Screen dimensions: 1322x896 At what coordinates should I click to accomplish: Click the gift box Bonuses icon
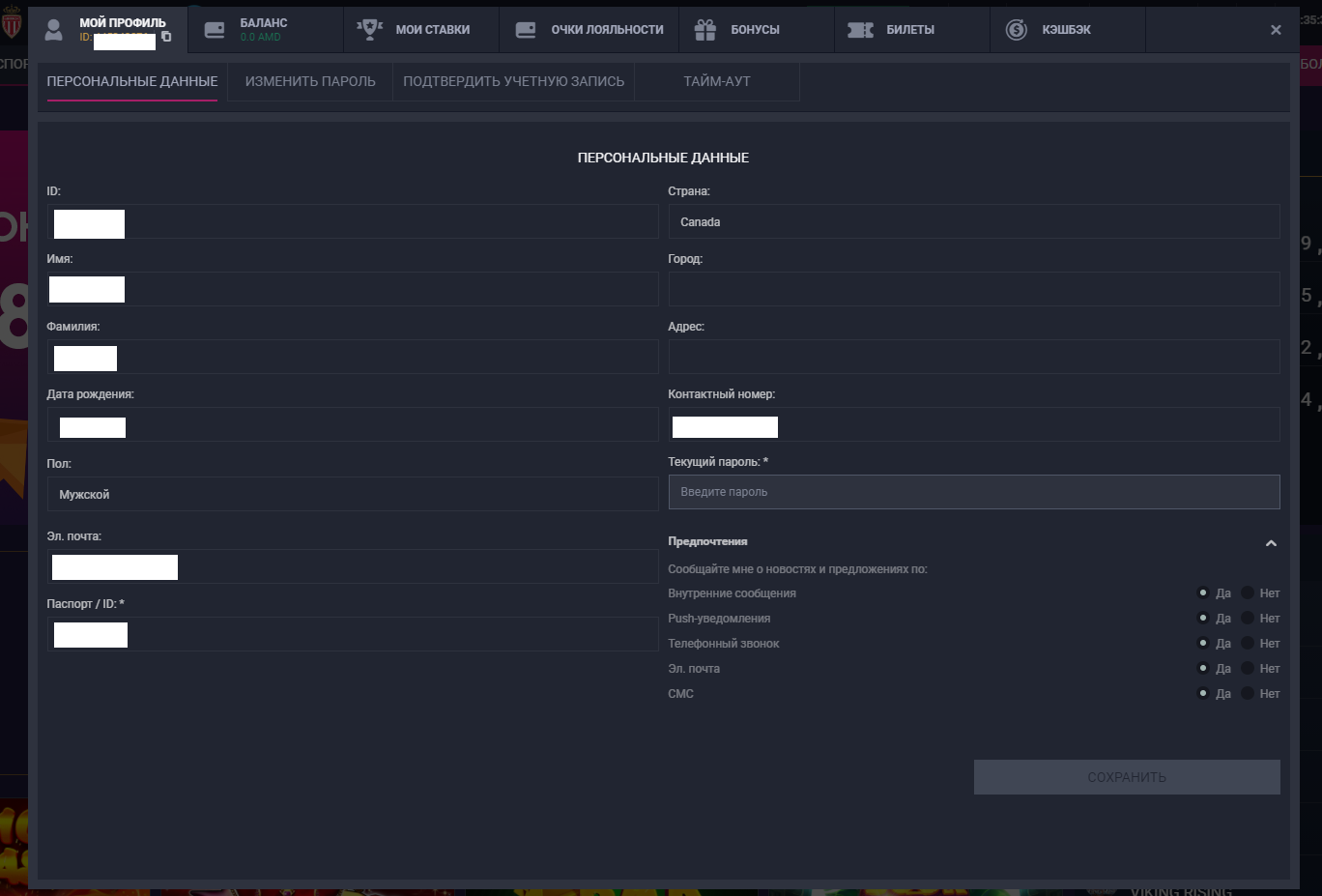pyautogui.click(x=705, y=30)
